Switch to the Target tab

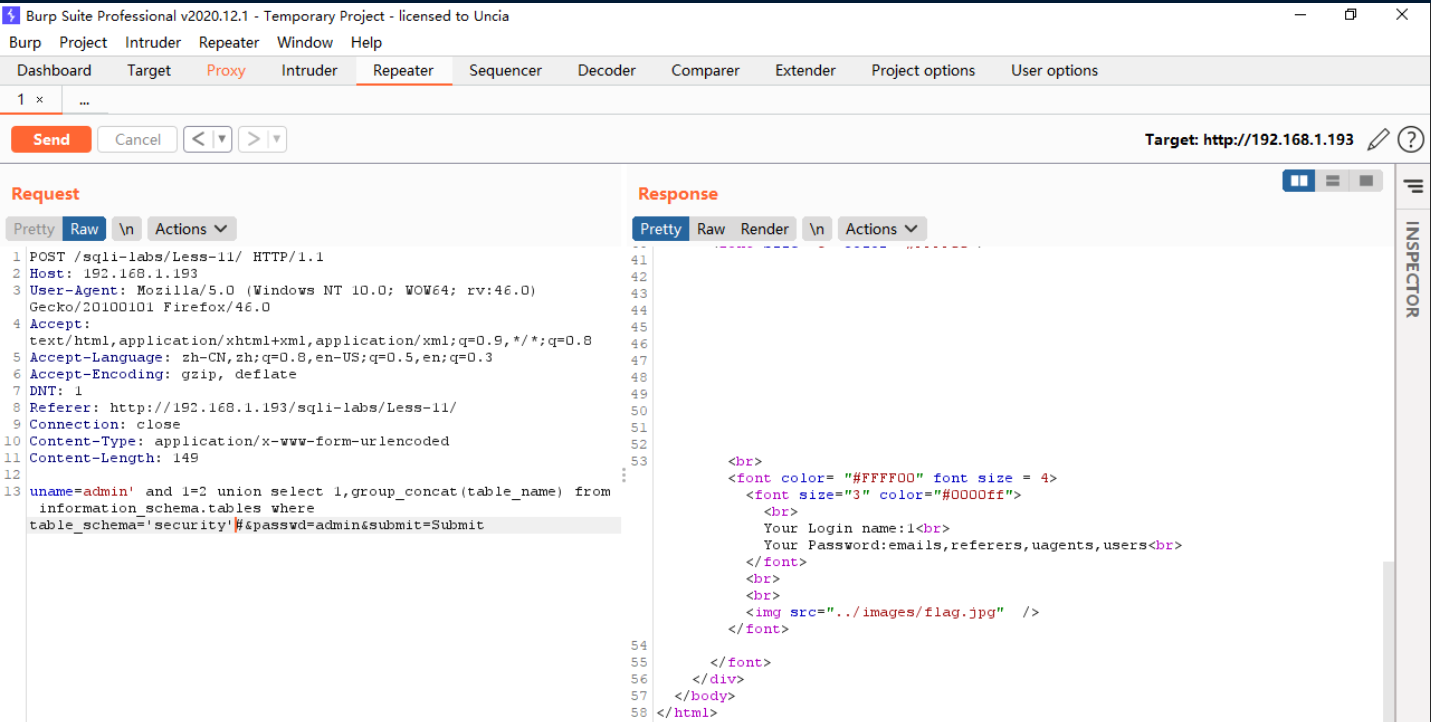pyautogui.click(x=149, y=70)
